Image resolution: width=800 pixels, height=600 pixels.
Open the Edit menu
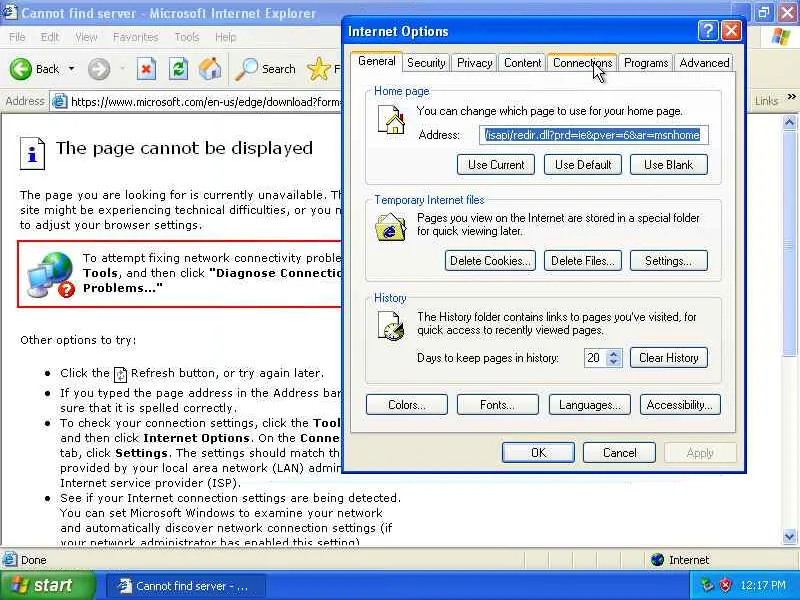pyautogui.click(x=49, y=37)
